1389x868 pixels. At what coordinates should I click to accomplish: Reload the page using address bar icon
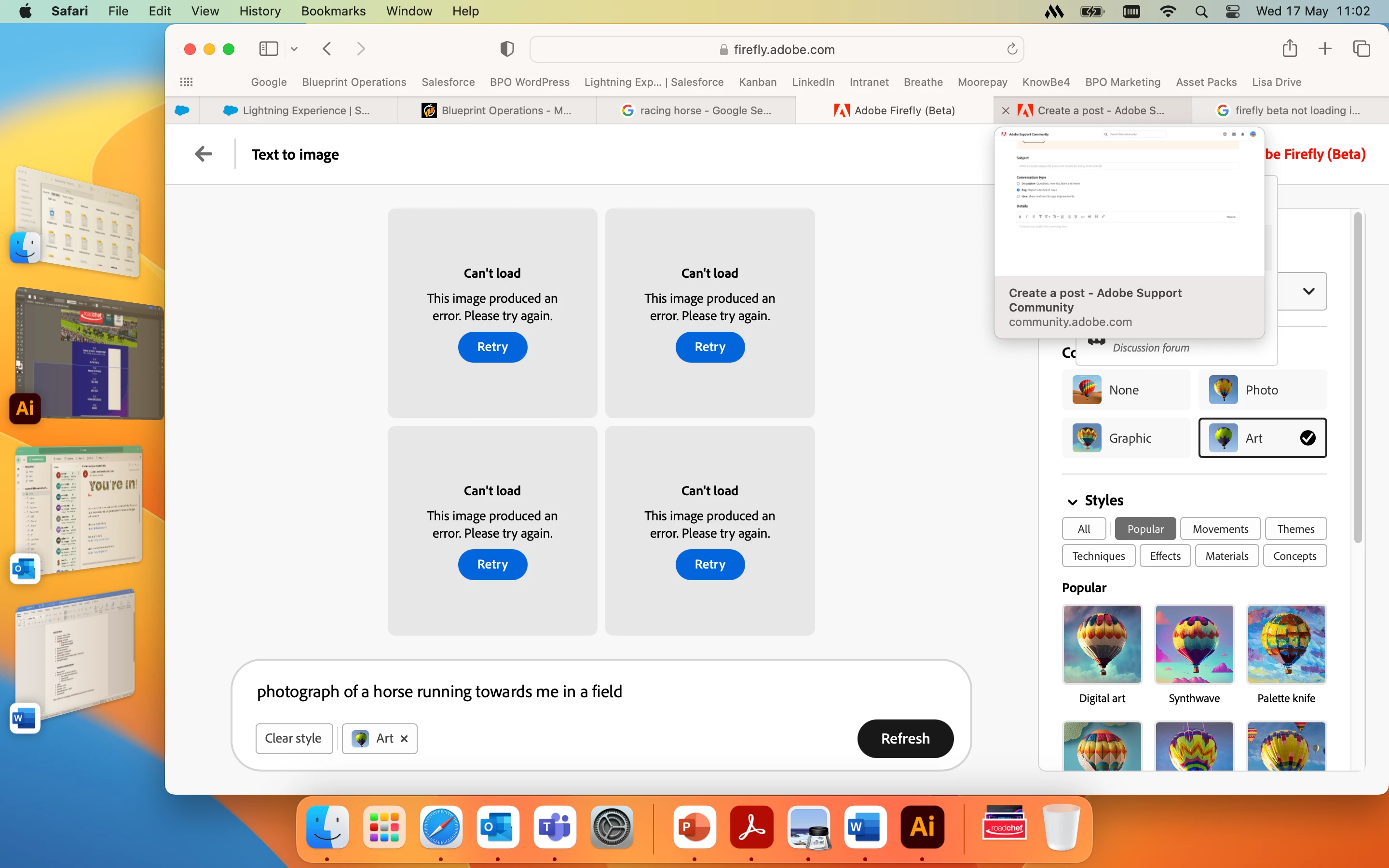click(1012, 49)
